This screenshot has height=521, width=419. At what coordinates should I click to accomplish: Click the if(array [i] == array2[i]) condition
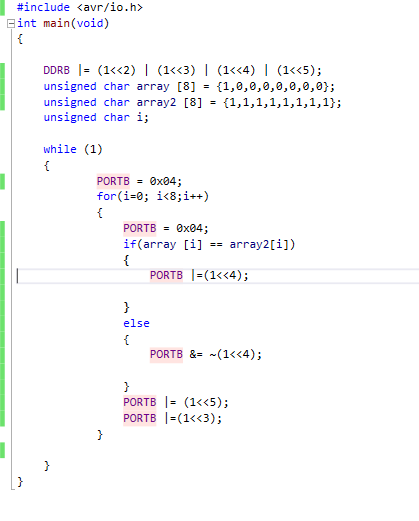[209, 244]
